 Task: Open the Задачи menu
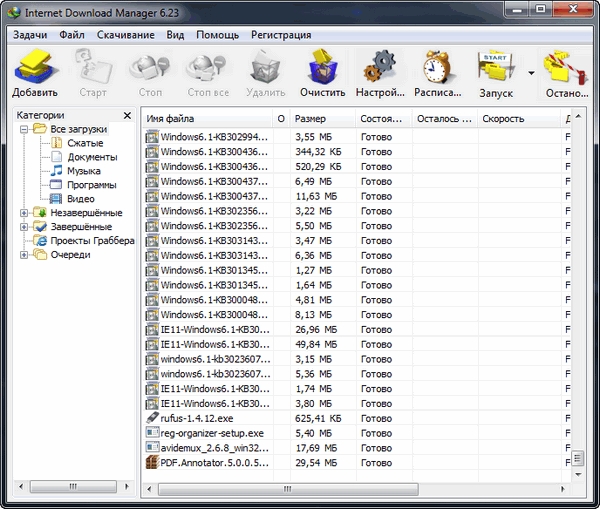pos(30,35)
